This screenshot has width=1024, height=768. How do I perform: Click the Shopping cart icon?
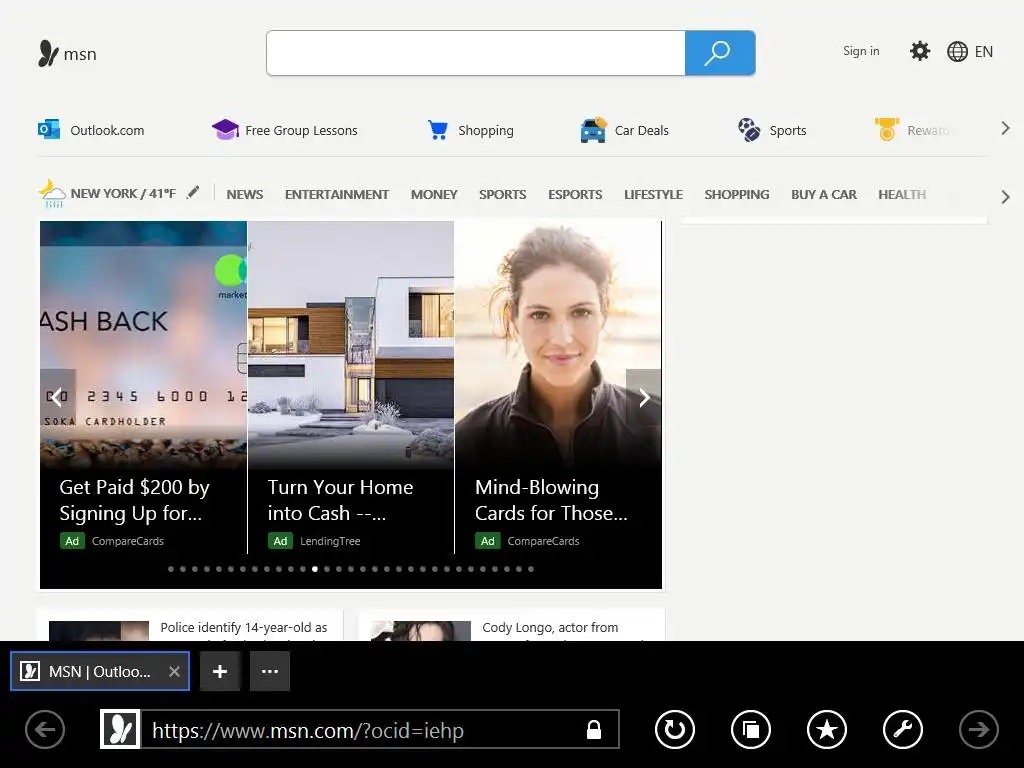click(x=438, y=130)
